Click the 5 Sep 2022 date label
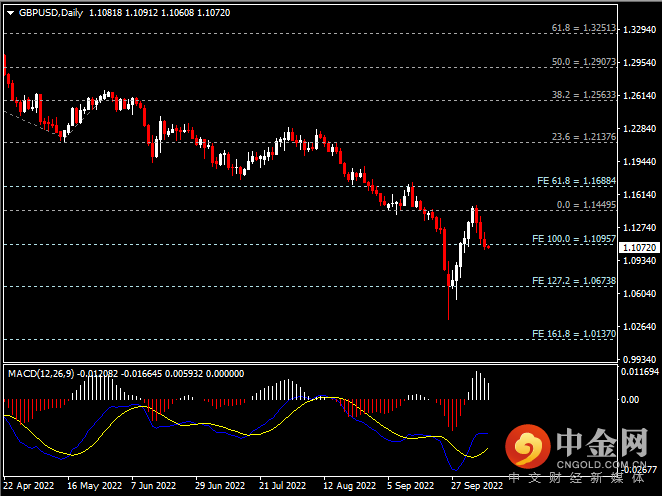This screenshot has height=496, width=662. click(x=411, y=486)
